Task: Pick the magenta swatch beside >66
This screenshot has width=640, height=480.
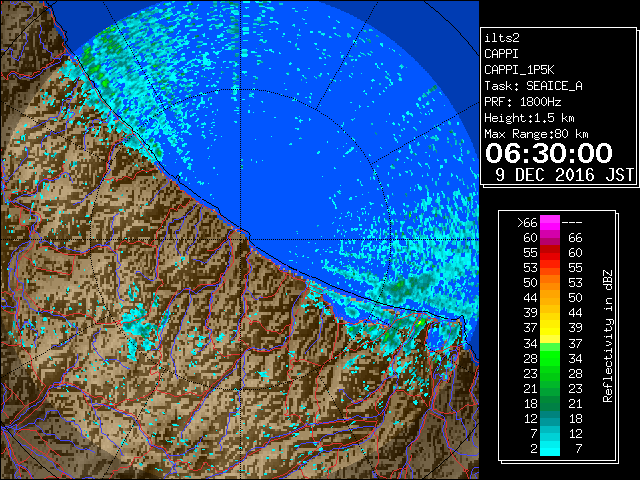Action: 550,222
